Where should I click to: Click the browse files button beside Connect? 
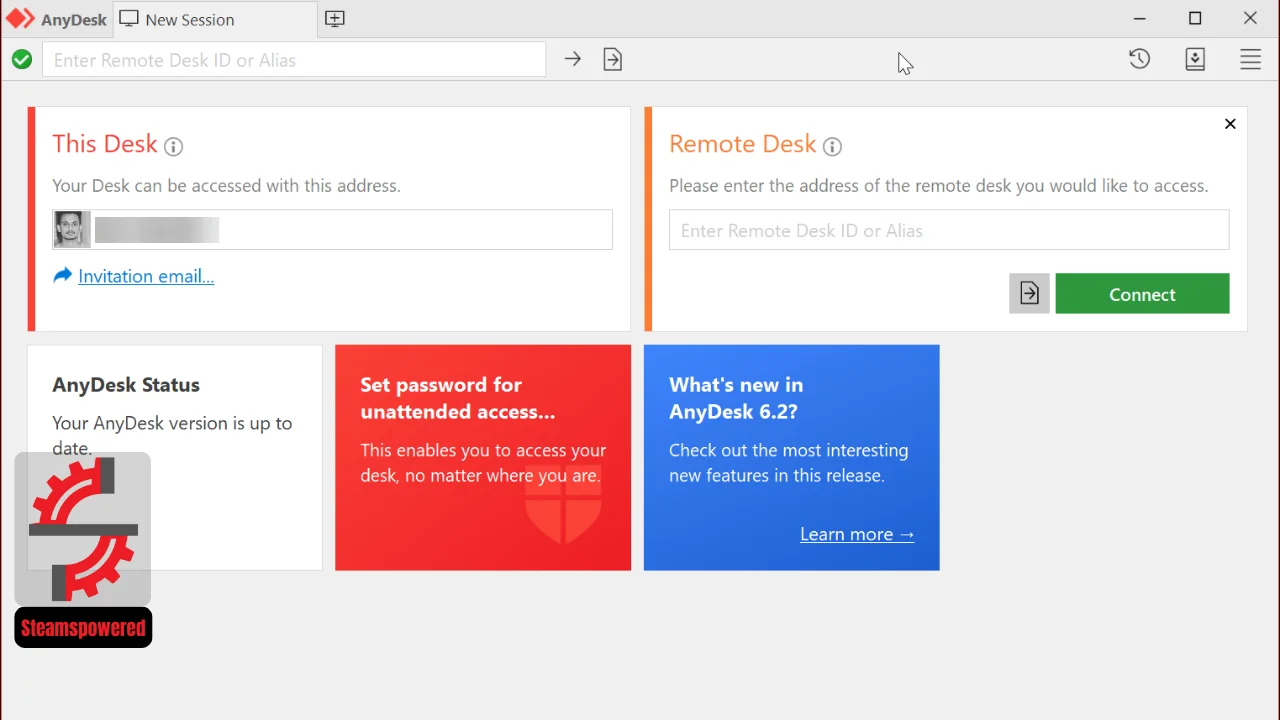click(1029, 294)
